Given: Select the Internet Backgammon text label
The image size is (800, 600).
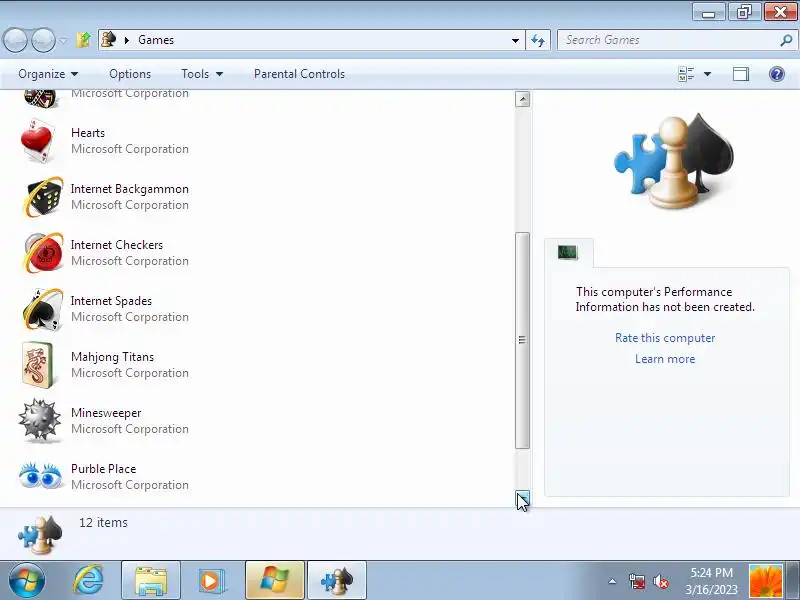Looking at the screenshot, I should pos(130,189).
